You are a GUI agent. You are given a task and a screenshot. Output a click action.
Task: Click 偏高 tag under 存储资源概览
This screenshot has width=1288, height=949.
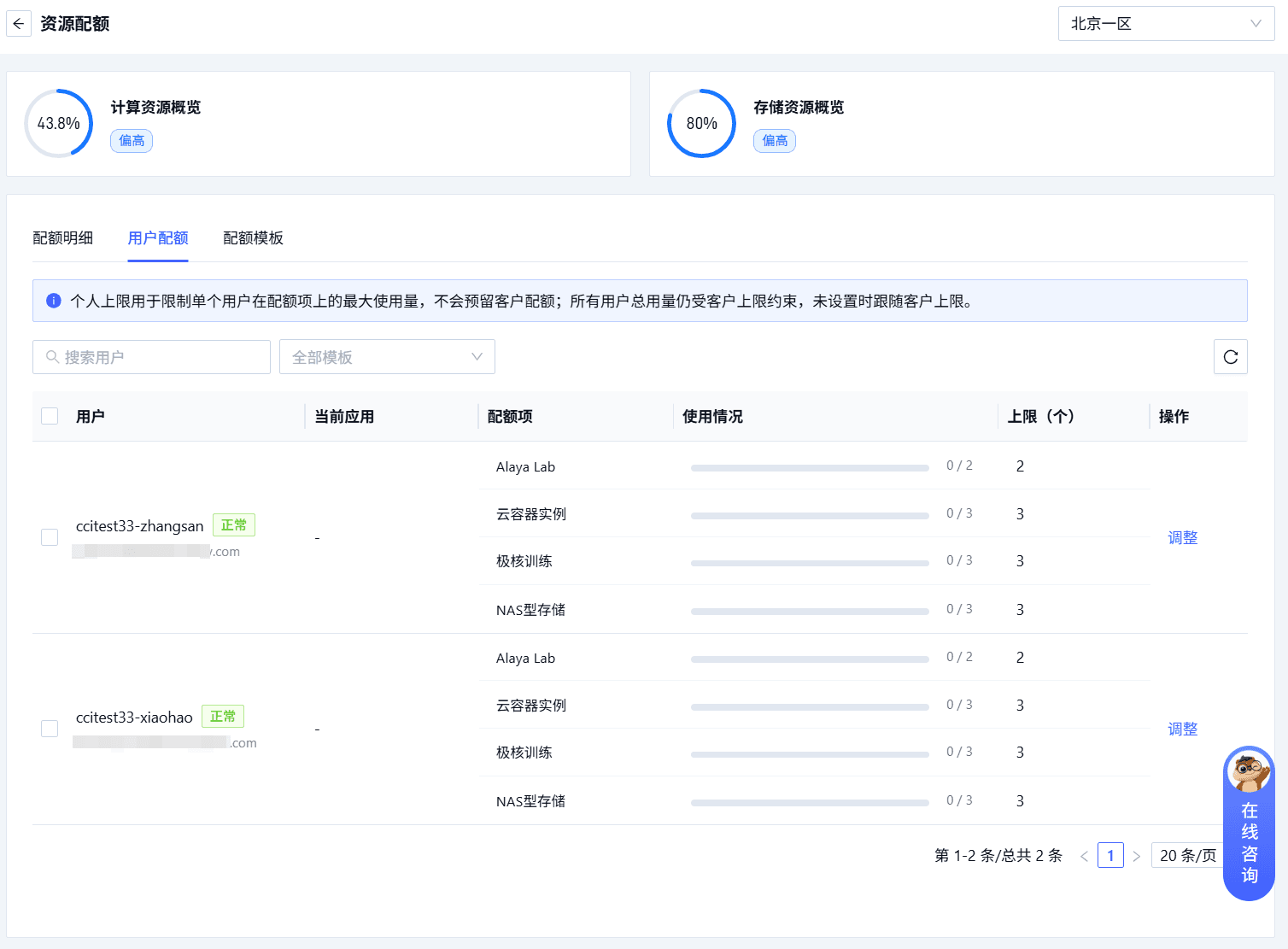click(x=775, y=141)
